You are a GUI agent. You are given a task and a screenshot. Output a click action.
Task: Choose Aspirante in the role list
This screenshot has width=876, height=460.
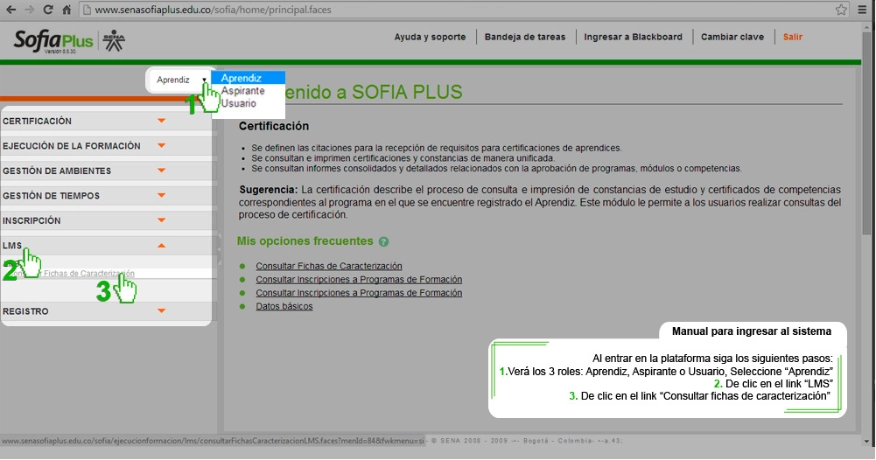tap(248, 91)
